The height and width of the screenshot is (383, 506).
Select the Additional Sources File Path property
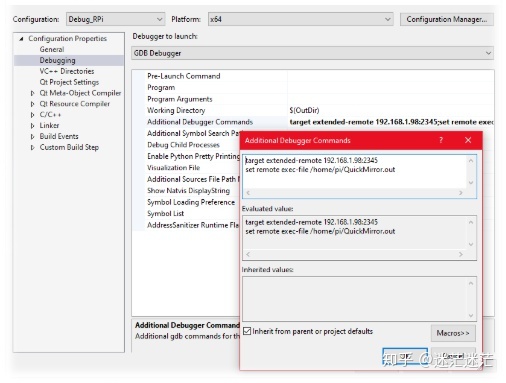(x=193, y=179)
